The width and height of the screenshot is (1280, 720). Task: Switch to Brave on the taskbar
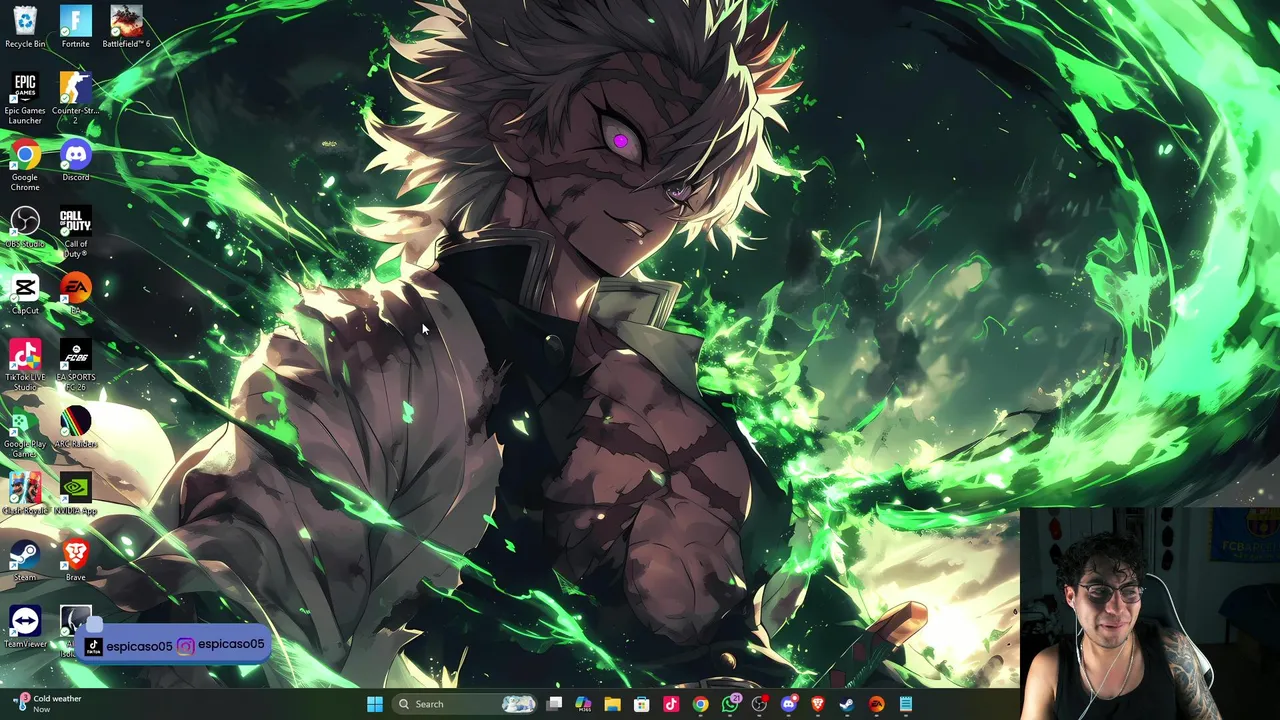[818, 704]
